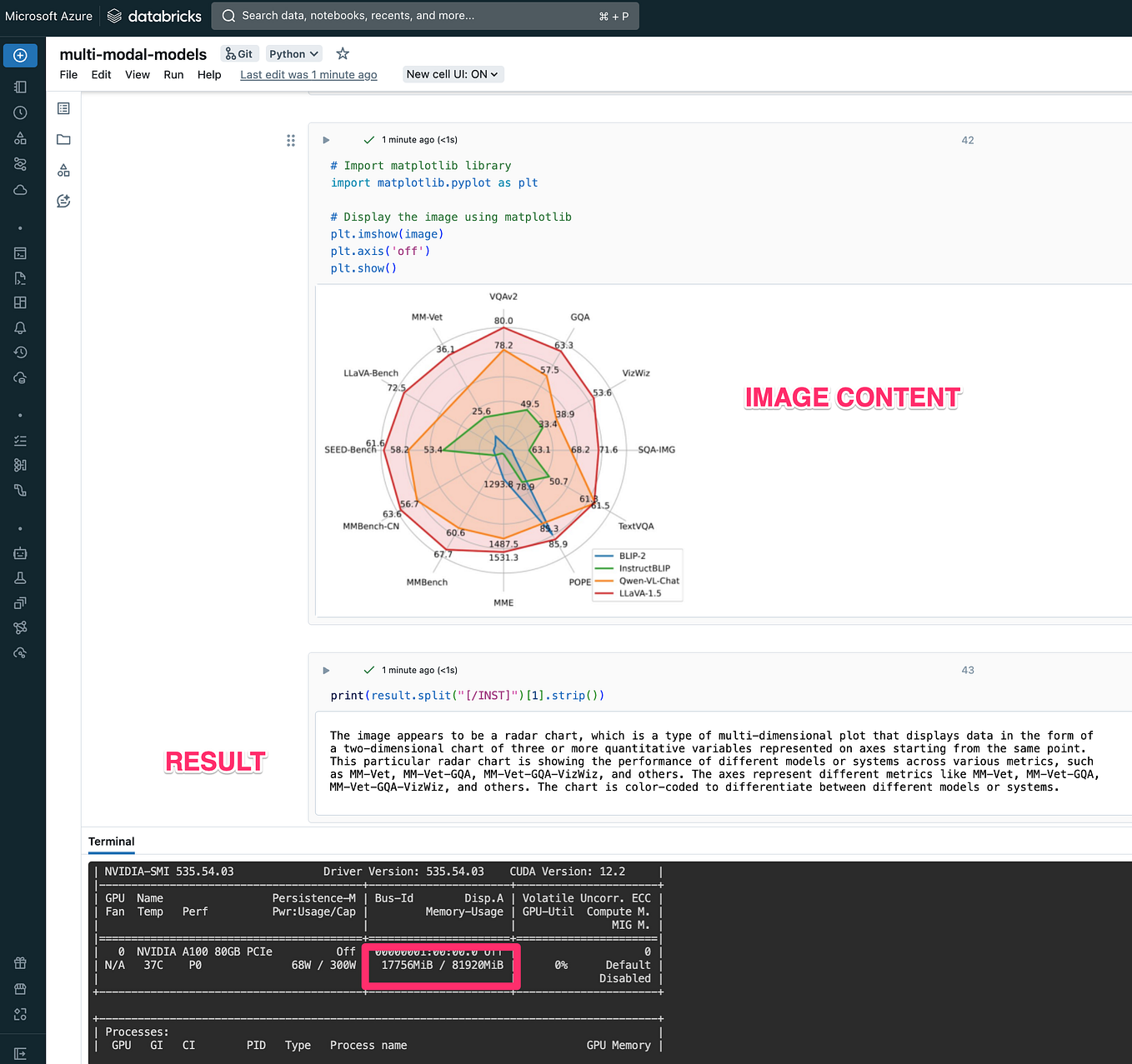This screenshot has width=1132, height=1064.
Task: Open Compute via the cloud icon
Action: (x=20, y=190)
